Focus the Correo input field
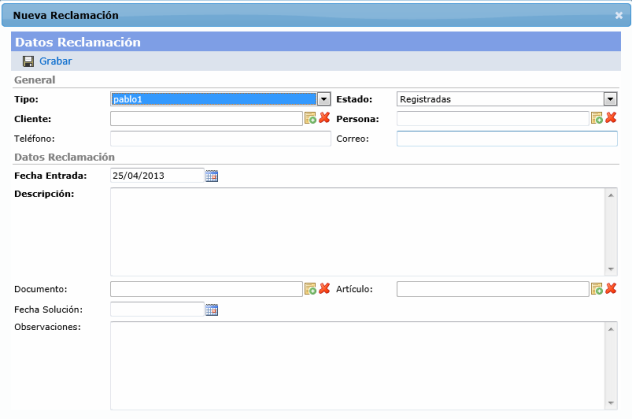632x419 pixels. click(507, 139)
